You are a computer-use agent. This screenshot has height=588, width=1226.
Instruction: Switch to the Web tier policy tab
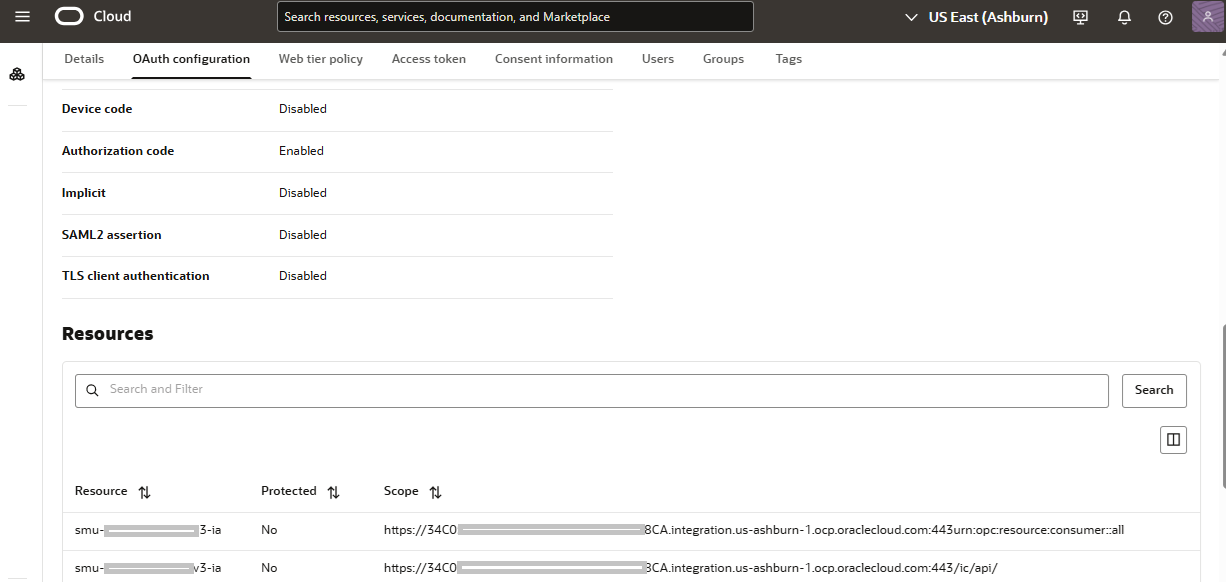pyautogui.click(x=320, y=59)
